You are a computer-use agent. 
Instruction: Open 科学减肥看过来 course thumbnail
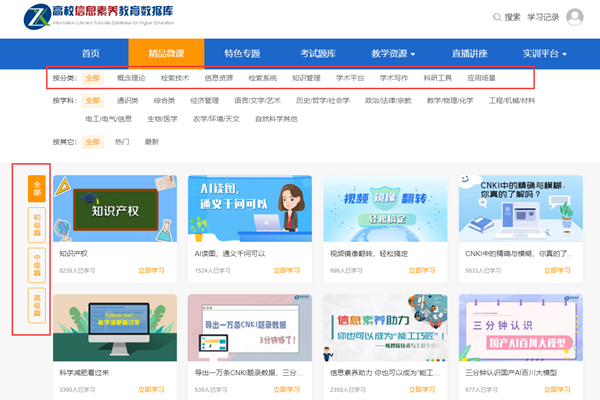115,328
